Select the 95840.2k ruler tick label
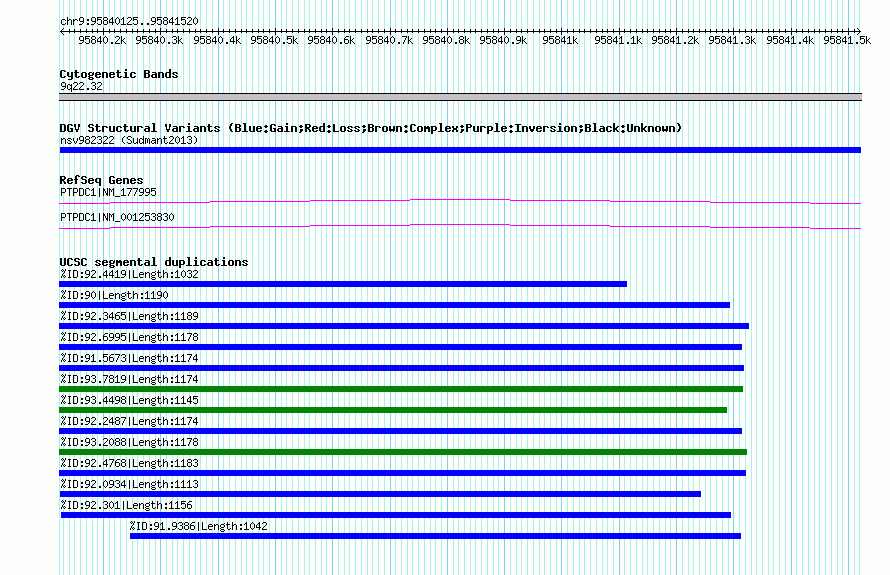The image size is (890, 575). (x=102, y=40)
